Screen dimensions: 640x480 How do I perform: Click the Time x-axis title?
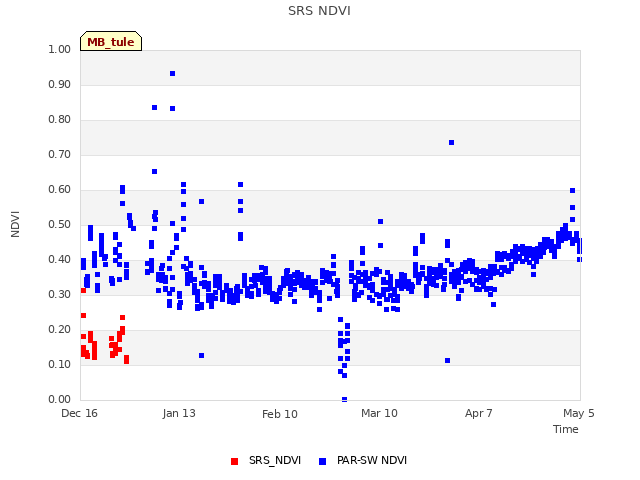point(565,429)
